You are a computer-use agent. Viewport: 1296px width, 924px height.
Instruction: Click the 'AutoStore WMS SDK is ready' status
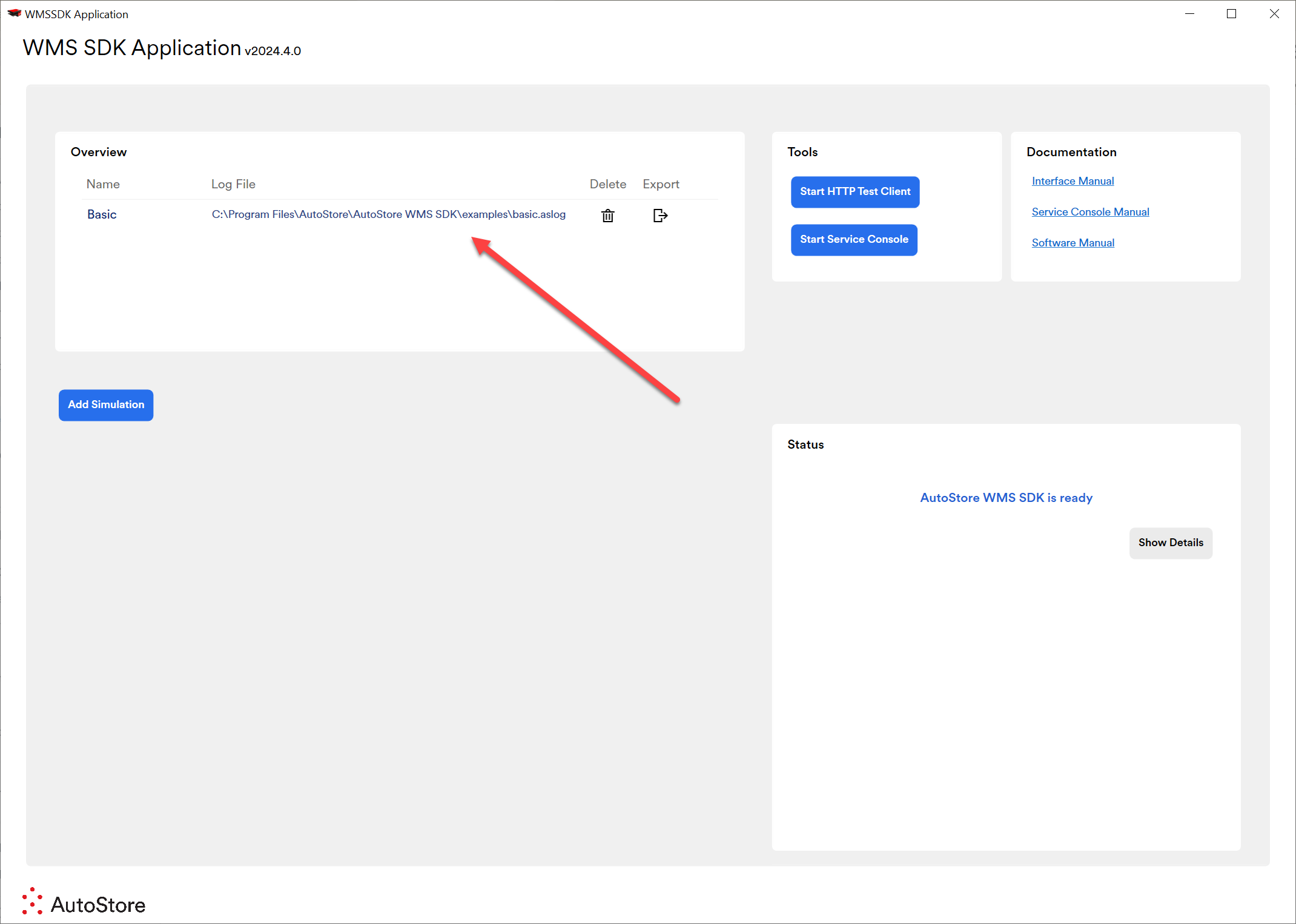[1007, 498]
